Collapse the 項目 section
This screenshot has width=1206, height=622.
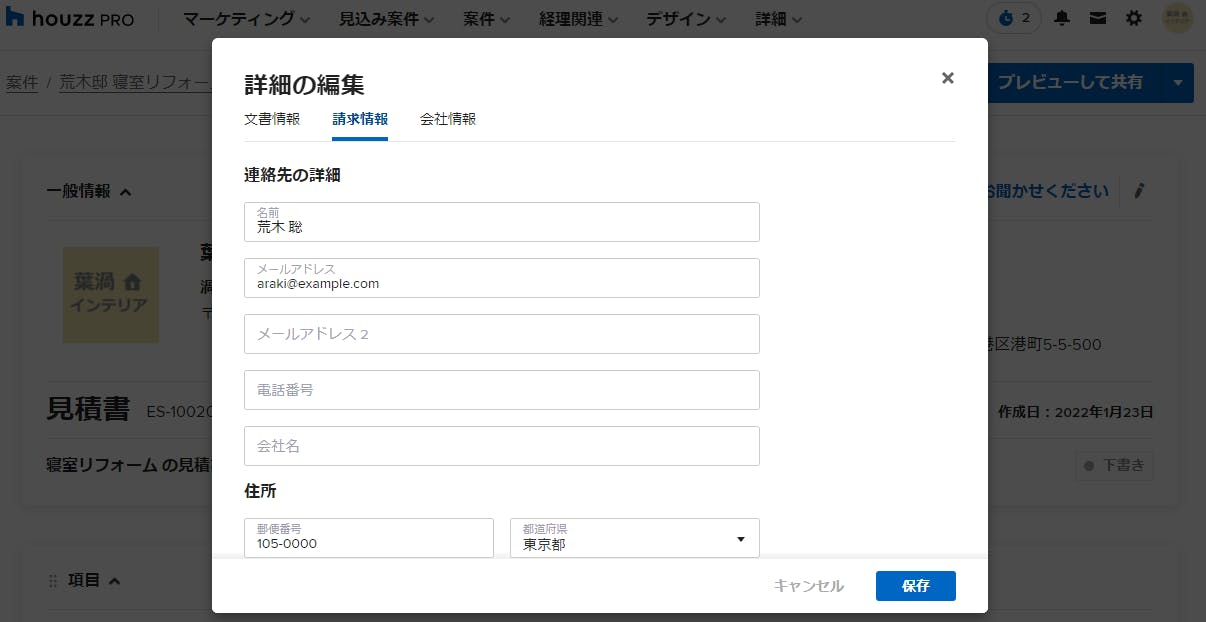pos(114,581)
